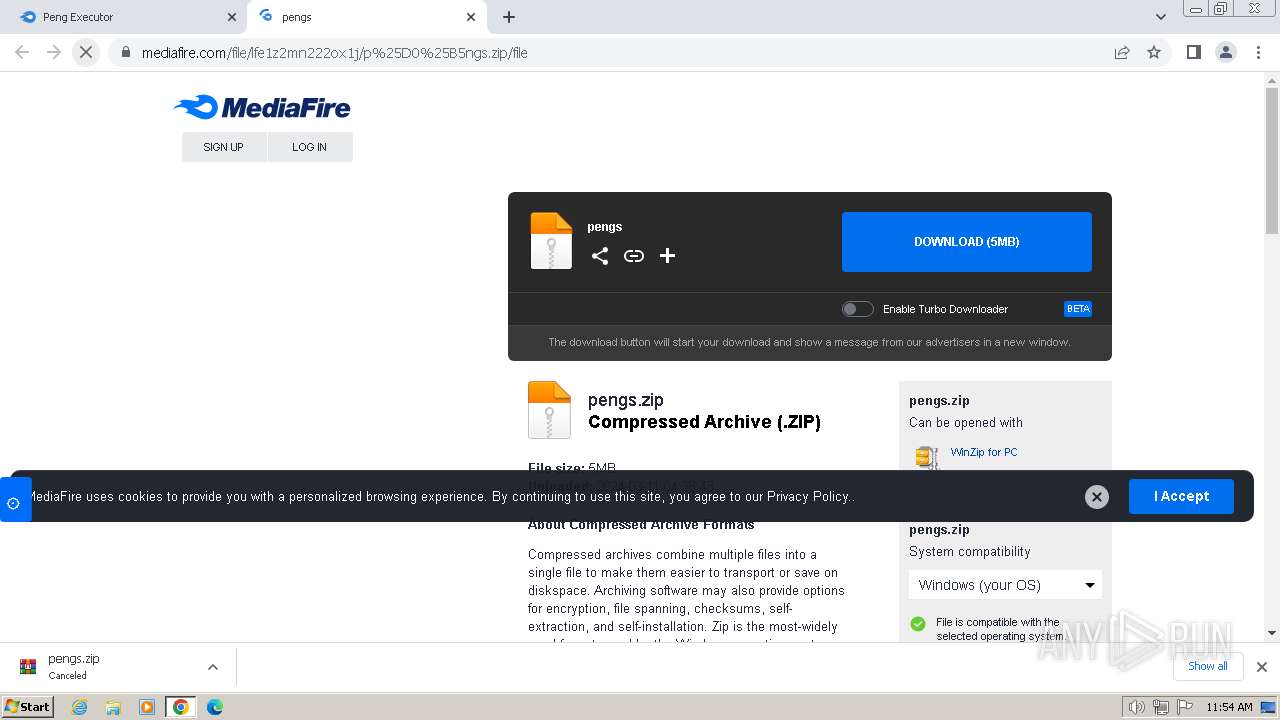The image size is (1280, 720).
Task: Open the Windows (your OS) dropdown
Action: click(1005, 585)
